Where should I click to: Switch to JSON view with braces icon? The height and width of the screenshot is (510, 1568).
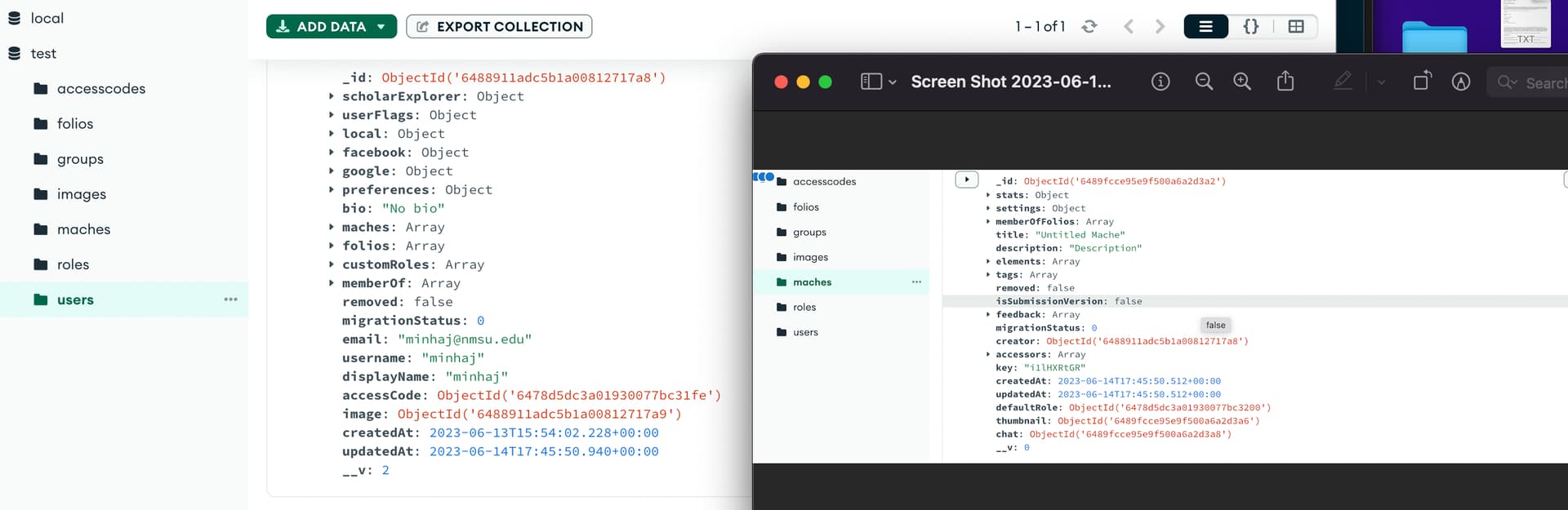[x=1250, y=27]
